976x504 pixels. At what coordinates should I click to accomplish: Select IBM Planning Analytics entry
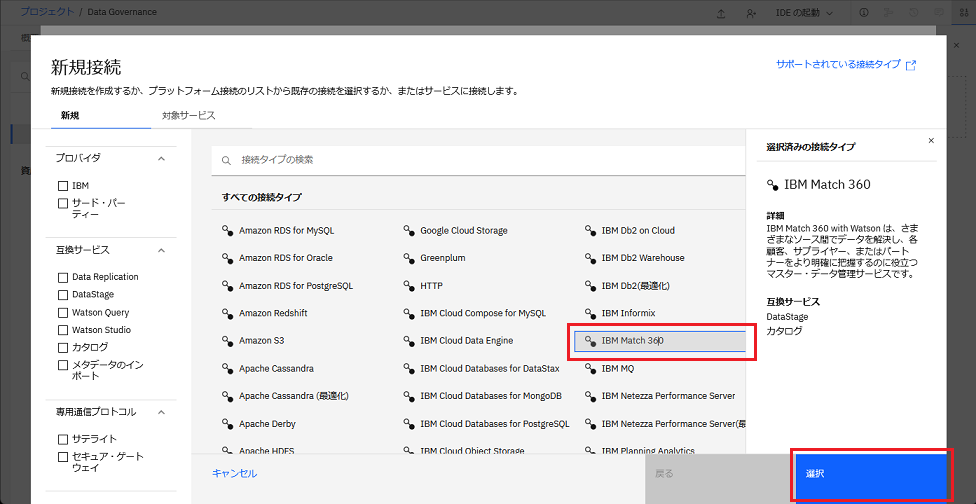648,450
